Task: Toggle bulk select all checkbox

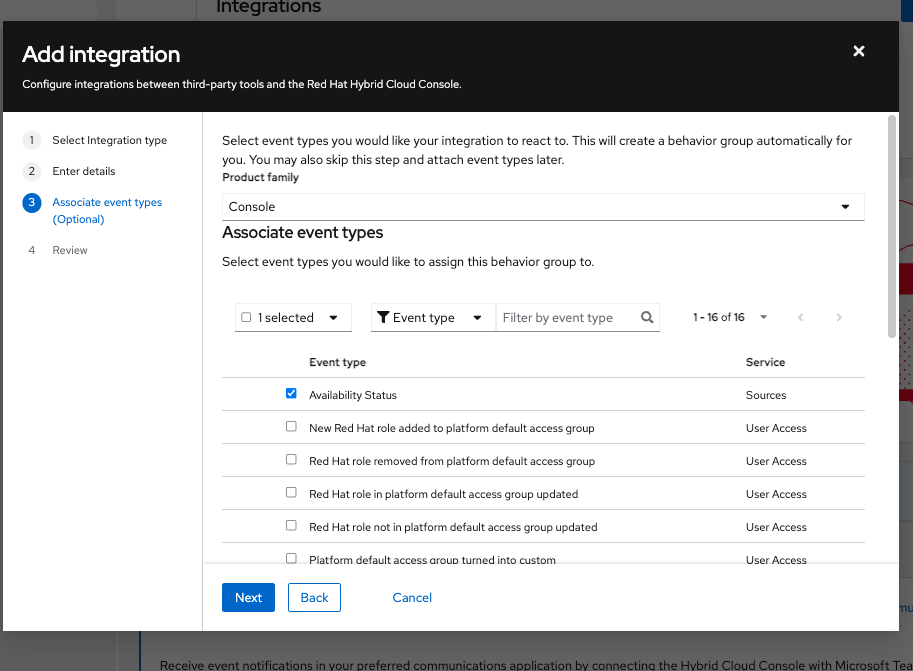Action: 247,318
